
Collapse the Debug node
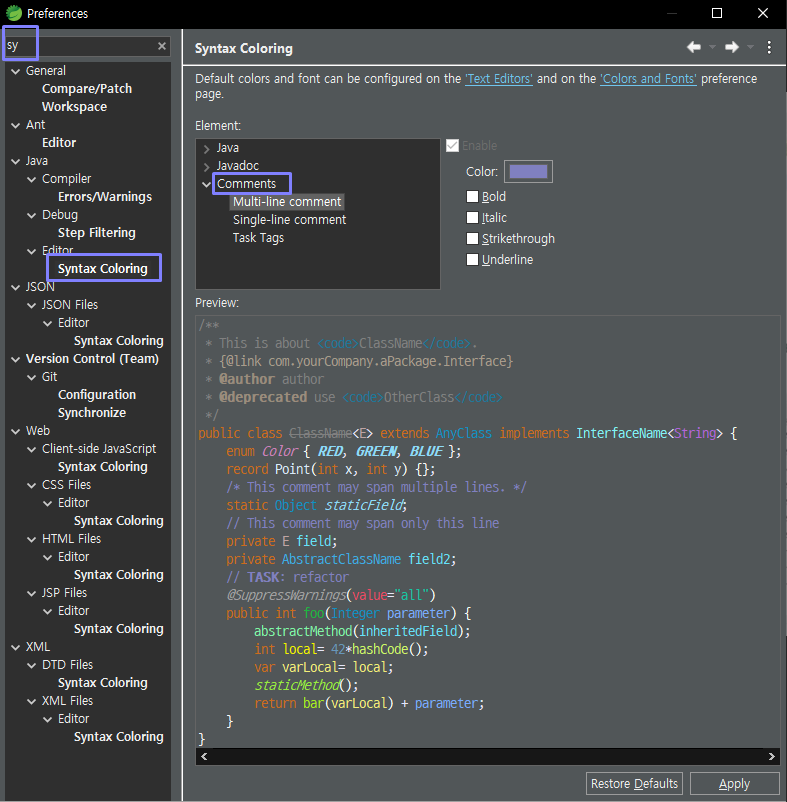(x=32, y=215)
